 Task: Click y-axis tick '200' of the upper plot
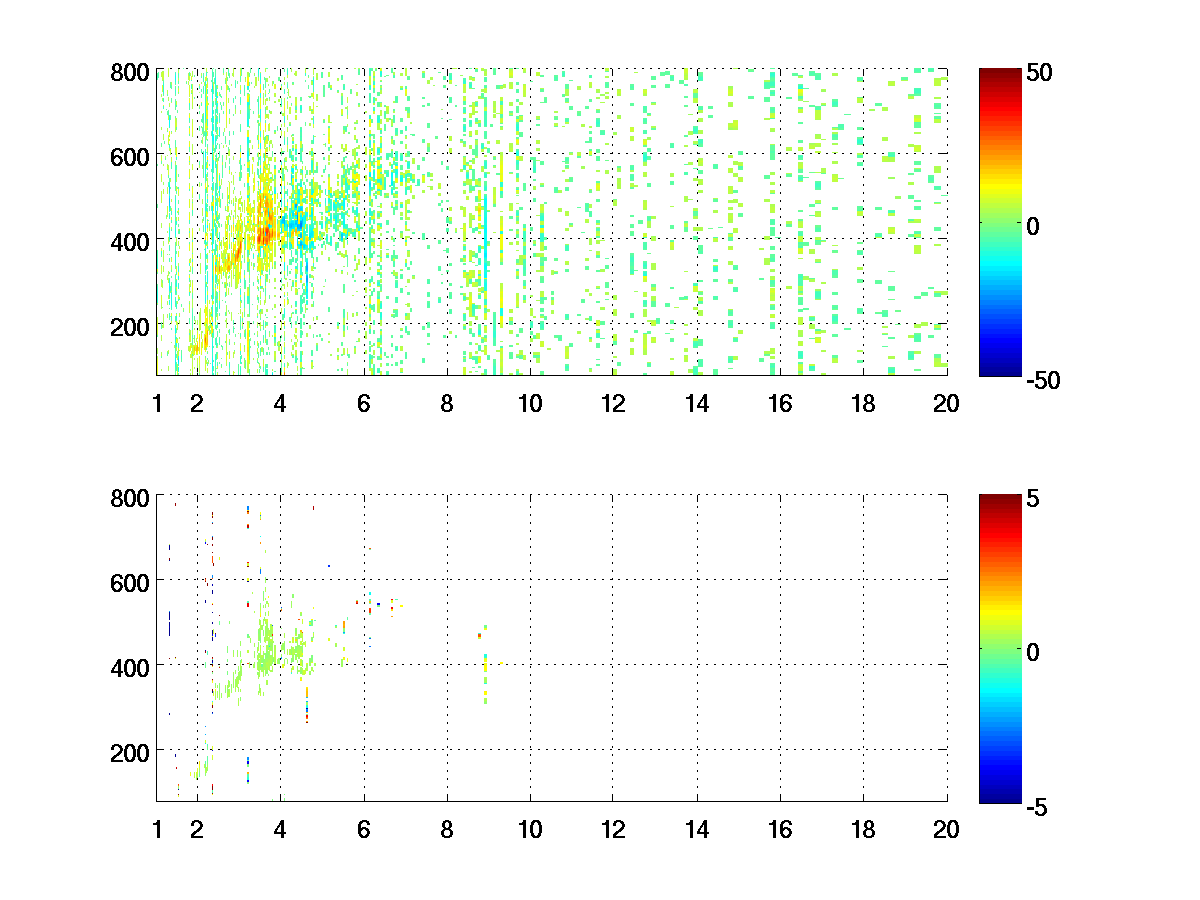coord(130,326)
